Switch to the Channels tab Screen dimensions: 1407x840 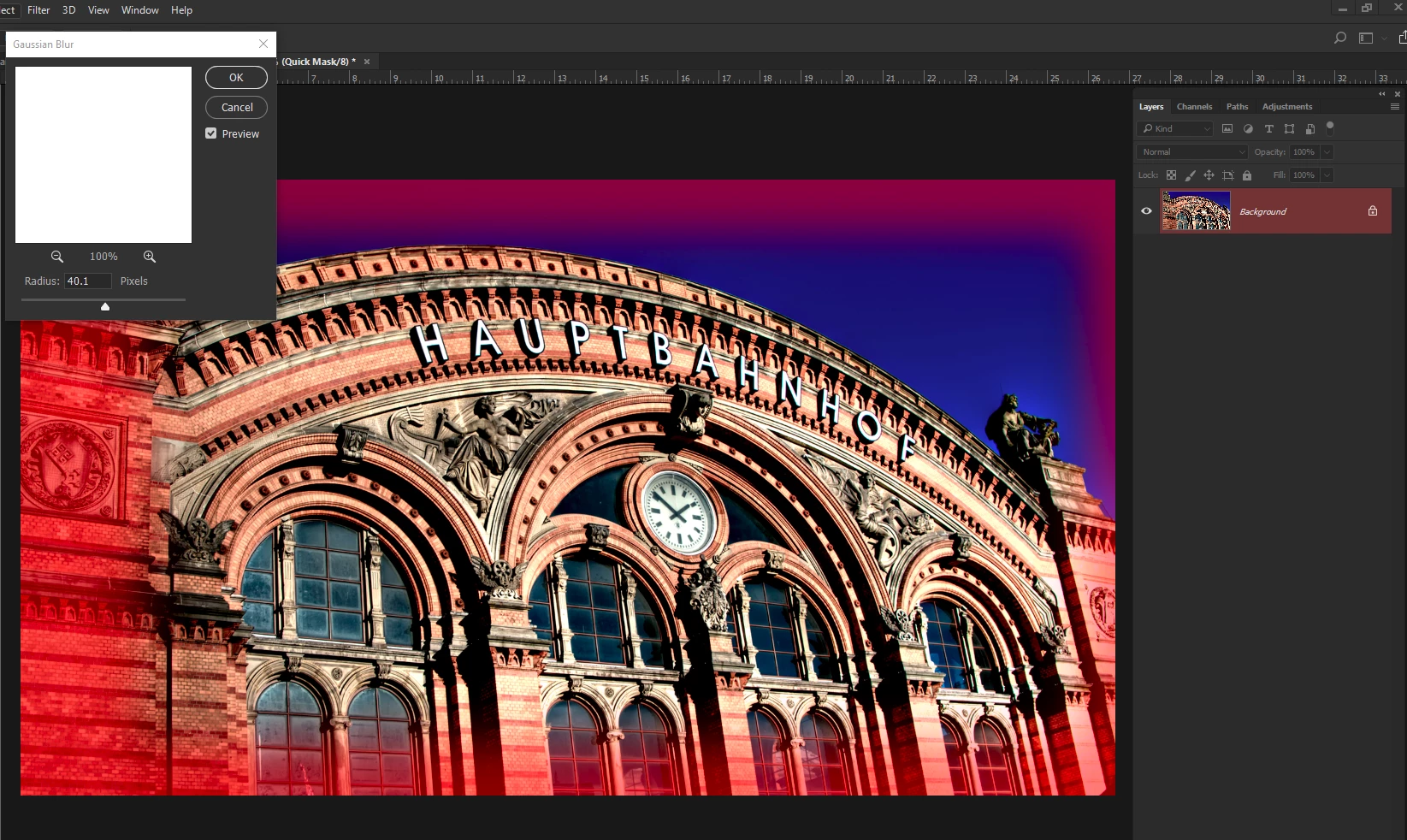pyautogui.click(x=1194, y=107)
